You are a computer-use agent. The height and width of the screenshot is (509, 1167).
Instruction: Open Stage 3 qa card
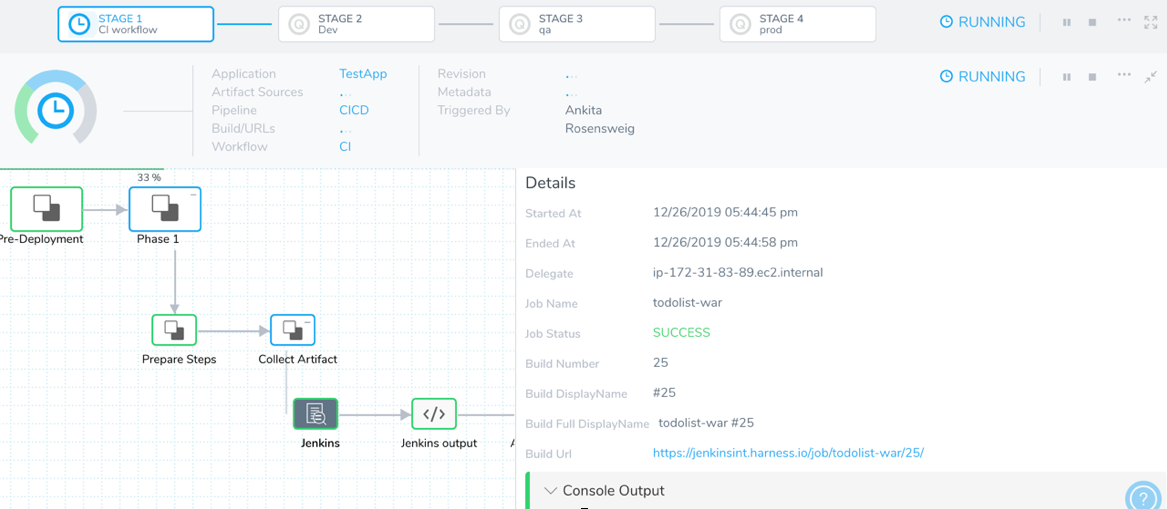pyautogui.click(x=577, y=25)
